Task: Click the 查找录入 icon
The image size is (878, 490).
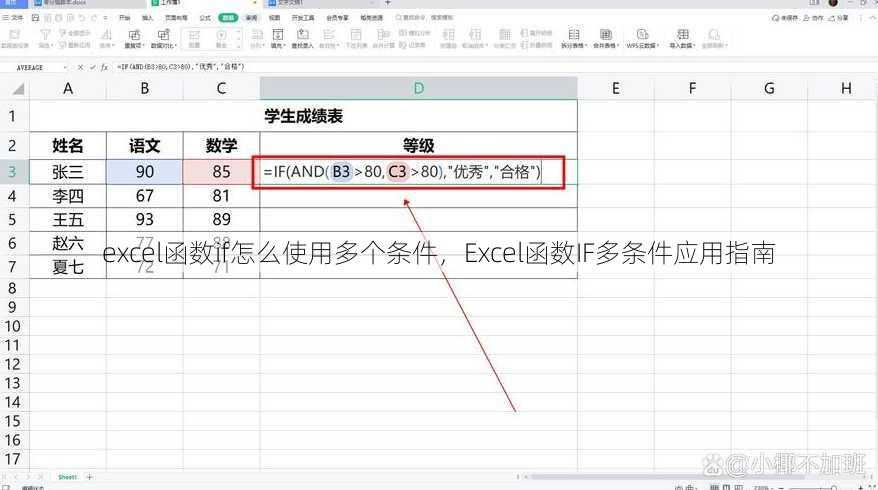Action: (x=302, y=38)
